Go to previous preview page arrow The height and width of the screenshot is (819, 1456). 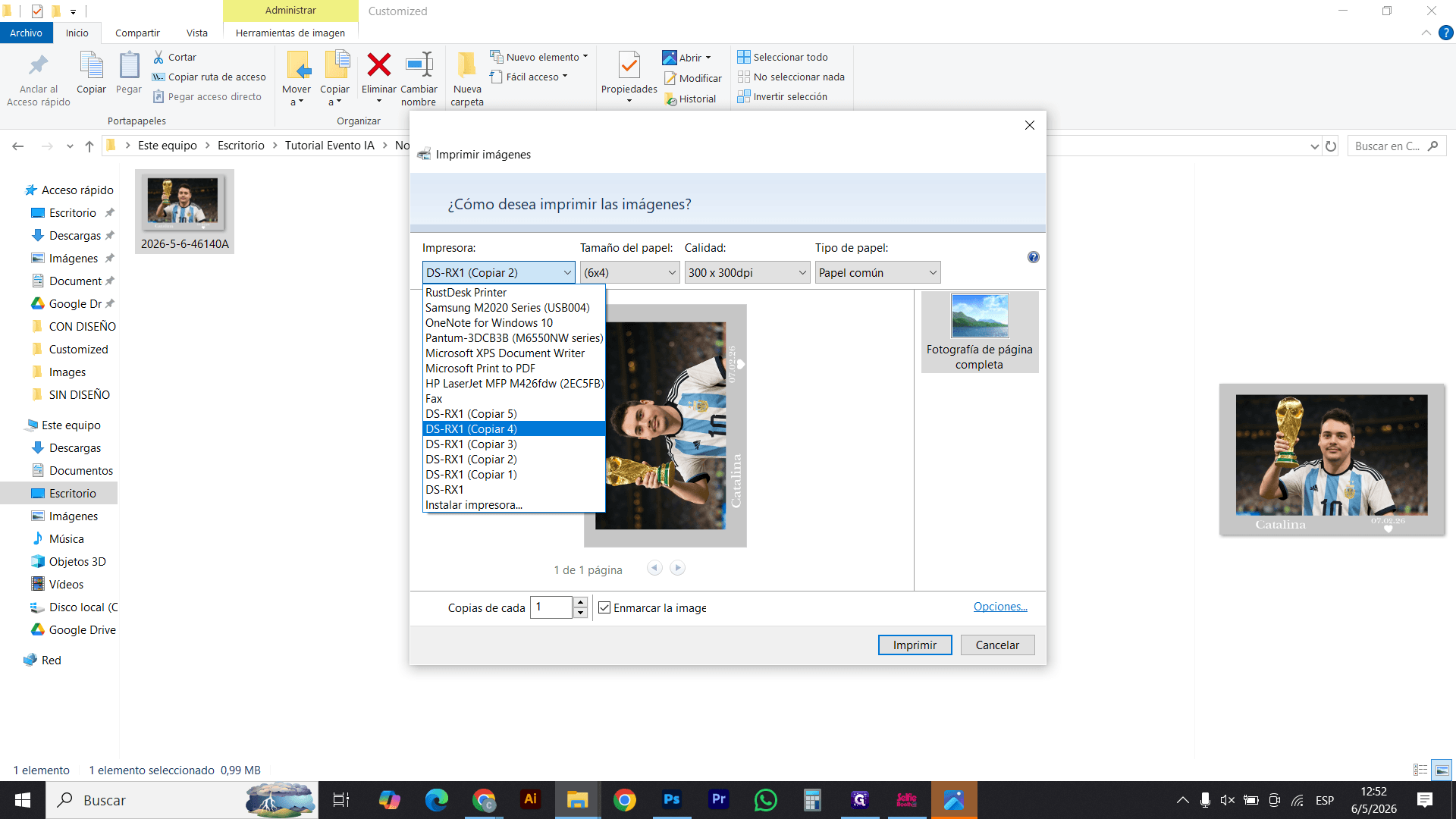pos(654,568)
